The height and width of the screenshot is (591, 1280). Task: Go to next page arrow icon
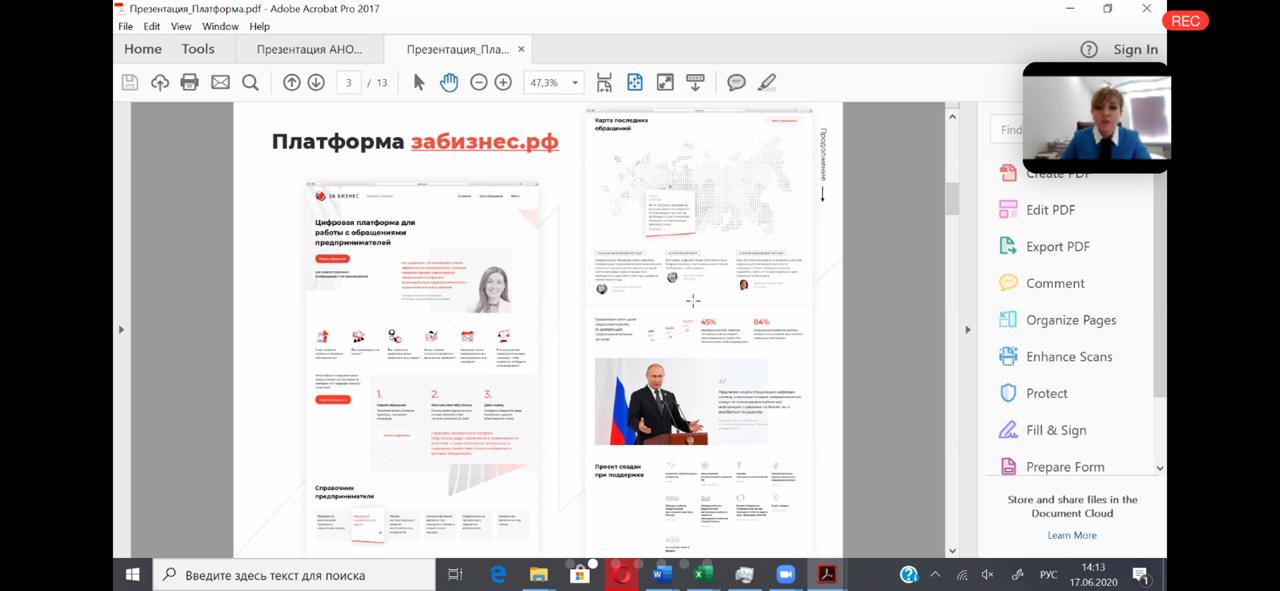click(x=316, y=83)
